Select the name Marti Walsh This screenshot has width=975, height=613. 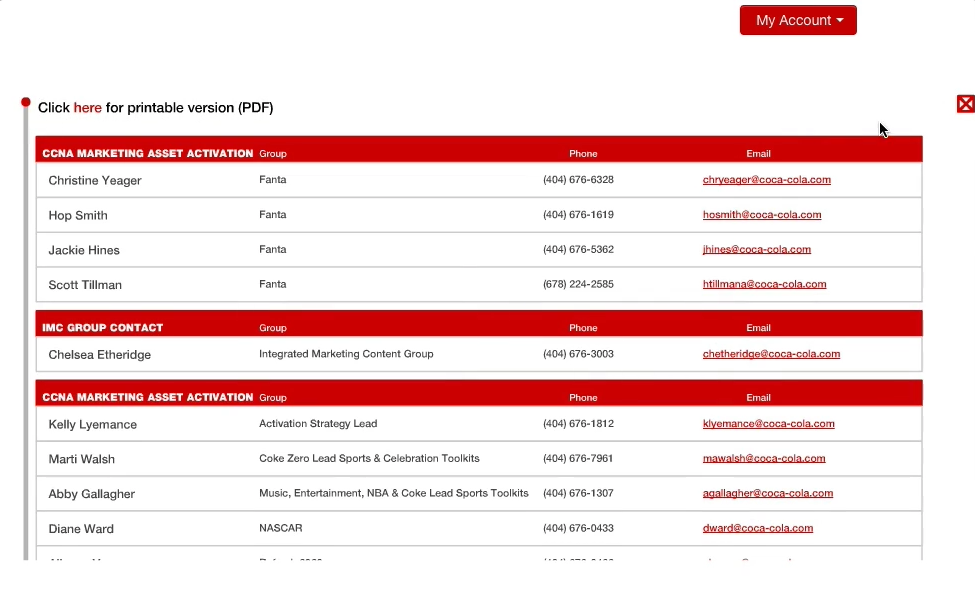coord(81,459)
